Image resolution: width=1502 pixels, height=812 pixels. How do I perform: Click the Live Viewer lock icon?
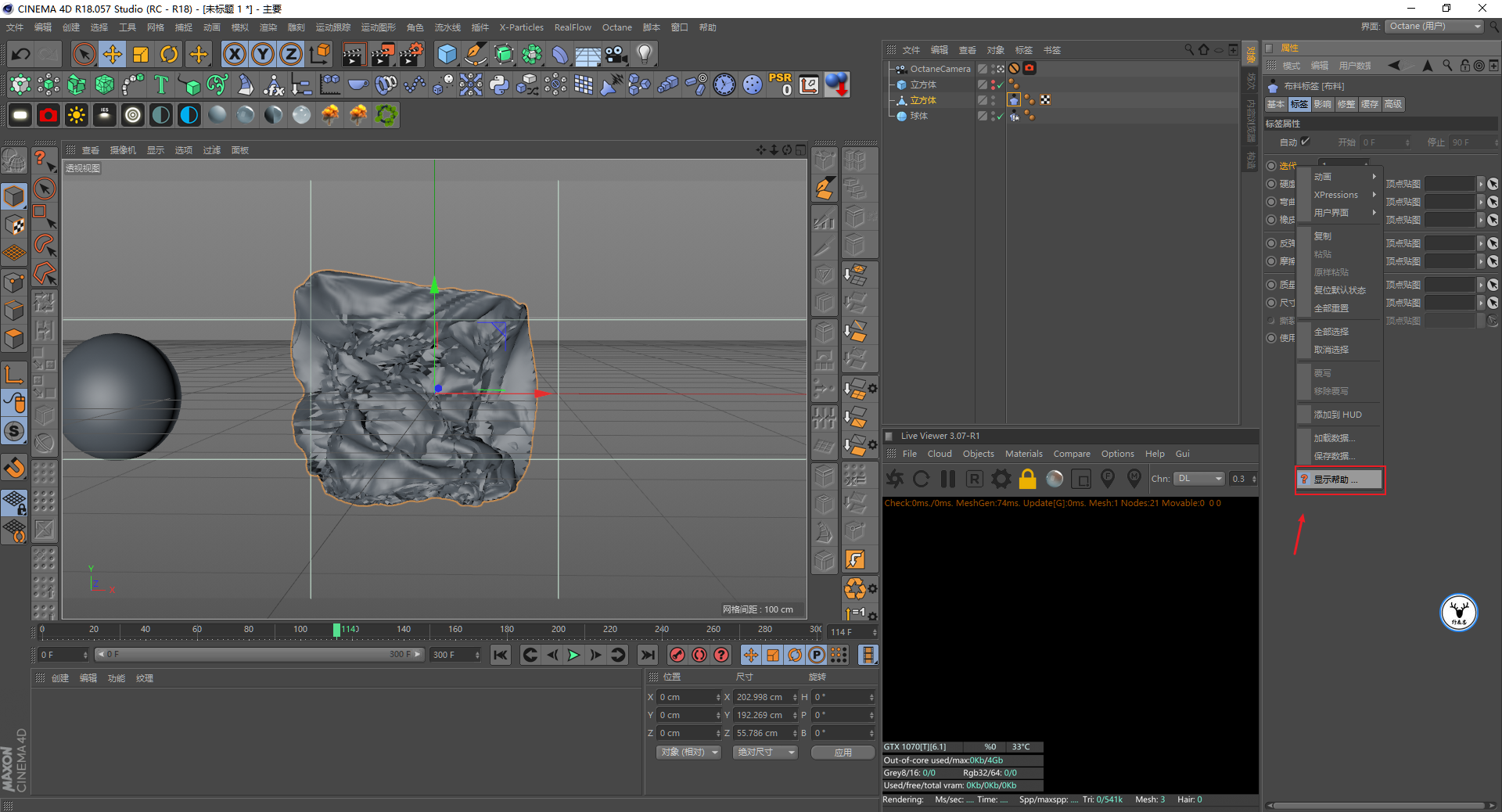tap(1028, 479)
